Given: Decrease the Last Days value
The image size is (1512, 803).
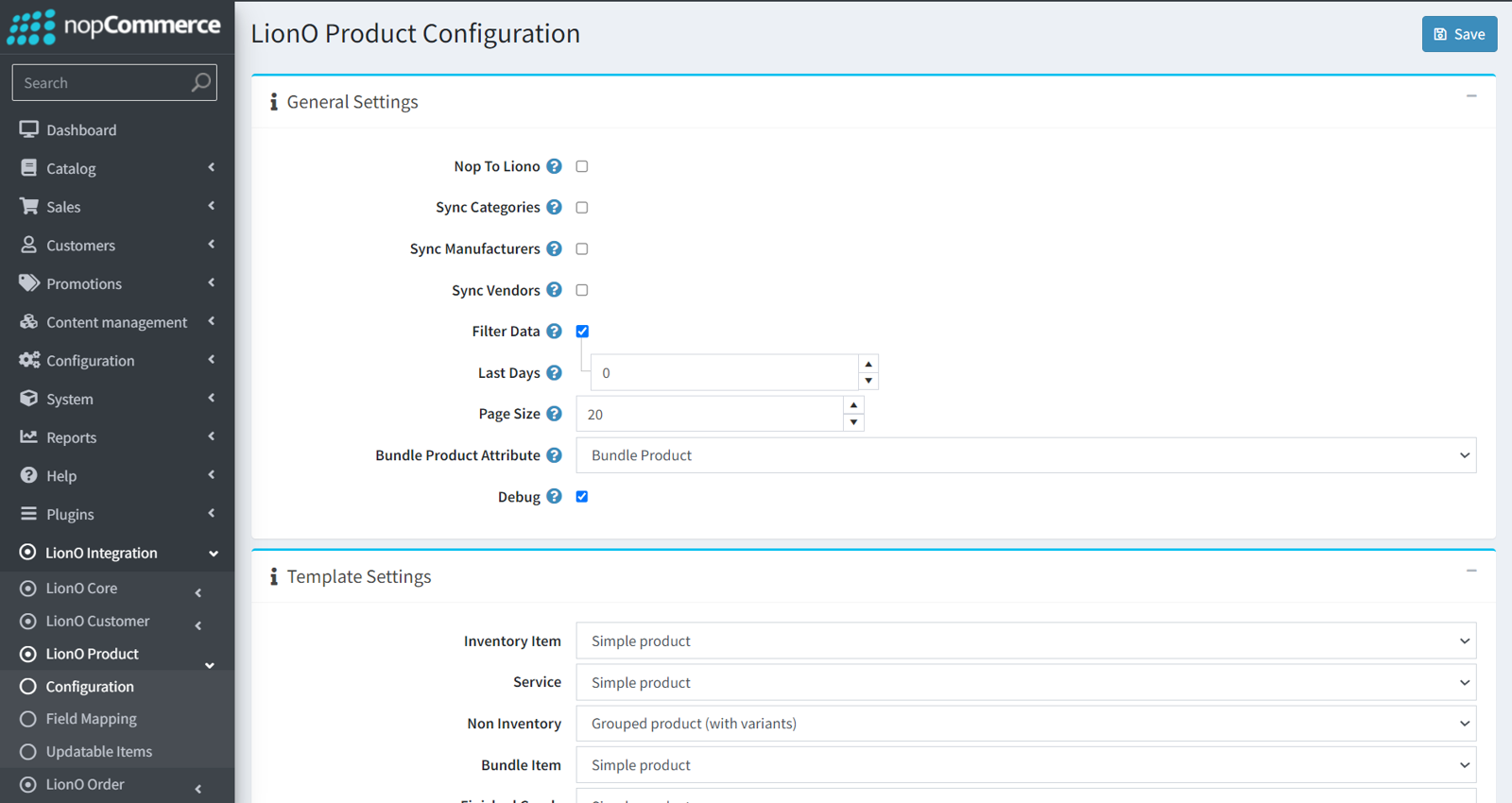Looking at the screenshot, I should (868, 381).
